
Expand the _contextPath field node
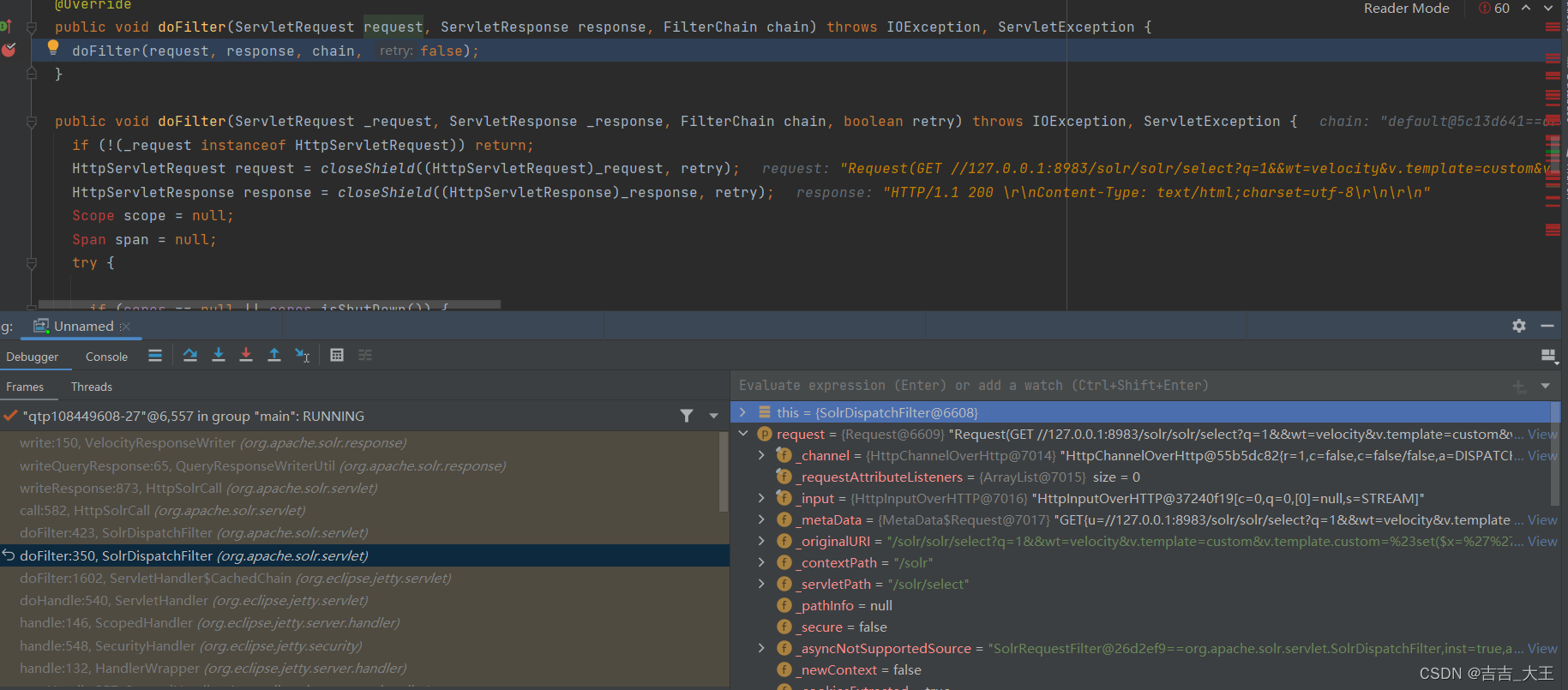point(761,562)
